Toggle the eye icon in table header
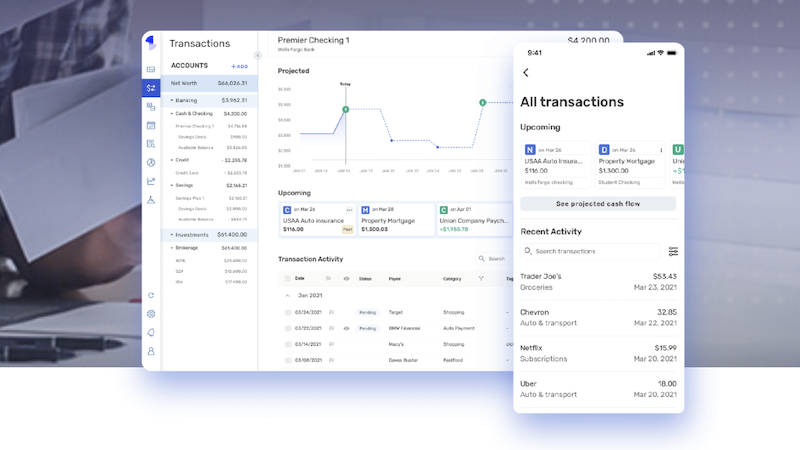 pyautogui.click(x=346, y=279)
